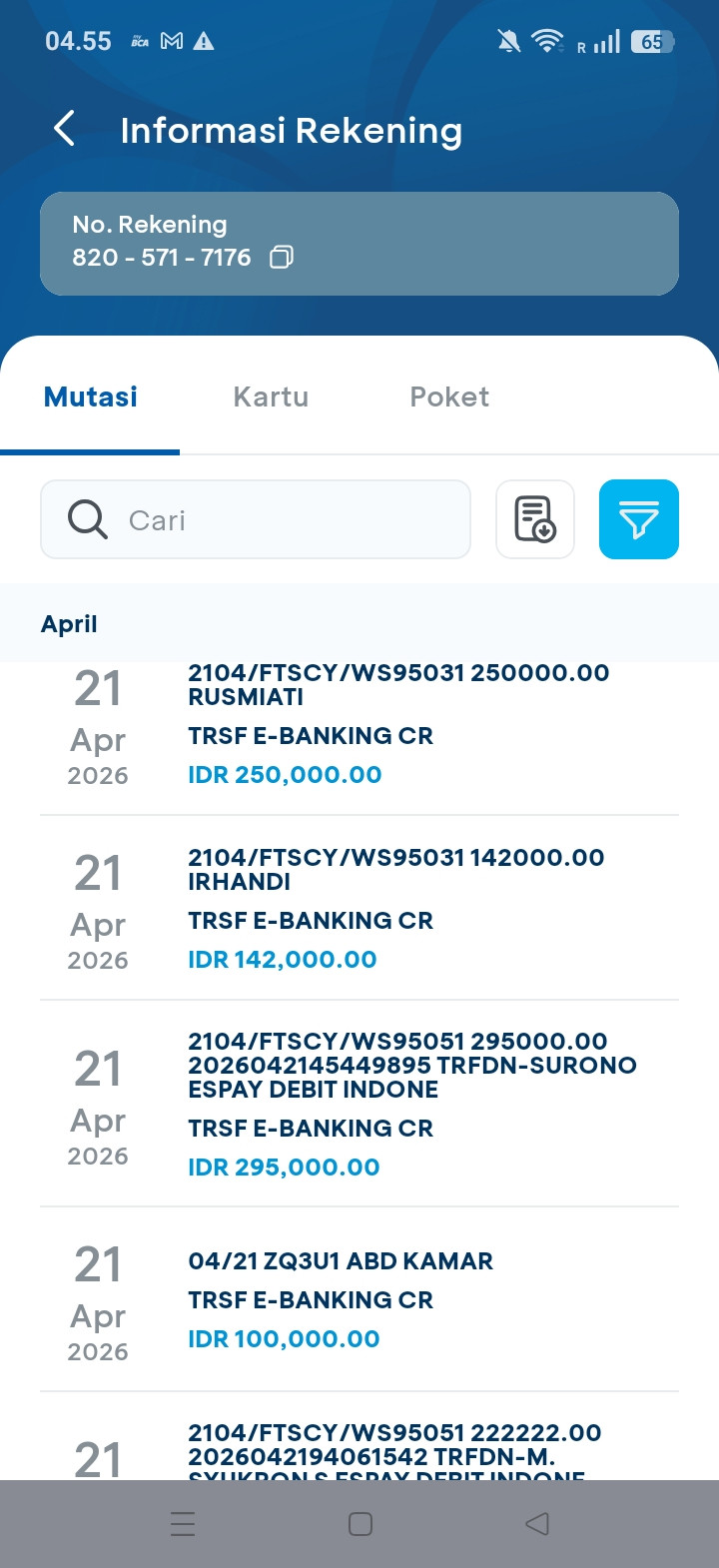Tap the No. Rekening account card
This screenshot has height=1568, width=719.
(x=359, y=244)
